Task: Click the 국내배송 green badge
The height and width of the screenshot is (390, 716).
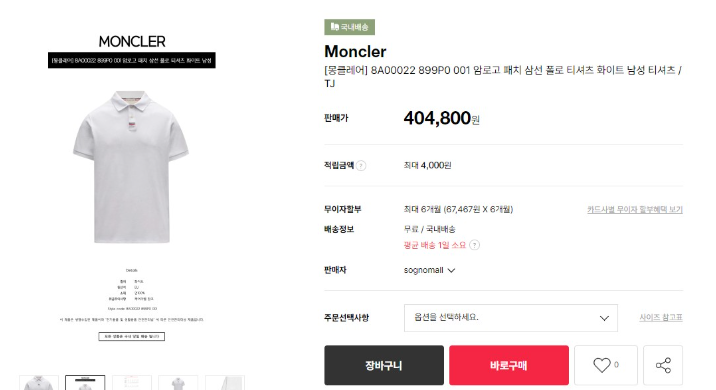Action: pyautogui.click(x=349, y=27)
